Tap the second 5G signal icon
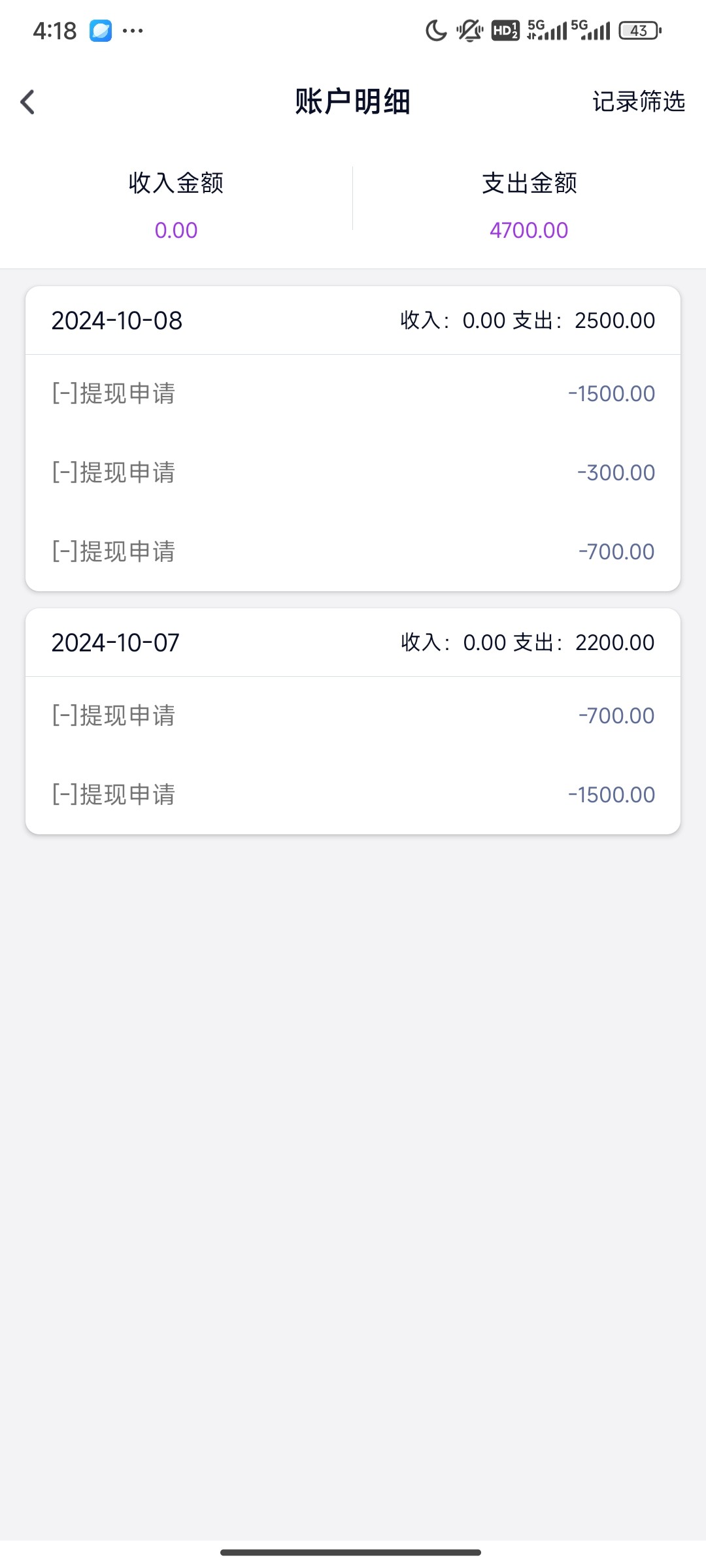706x1568 pixels. tap(590, 31)
